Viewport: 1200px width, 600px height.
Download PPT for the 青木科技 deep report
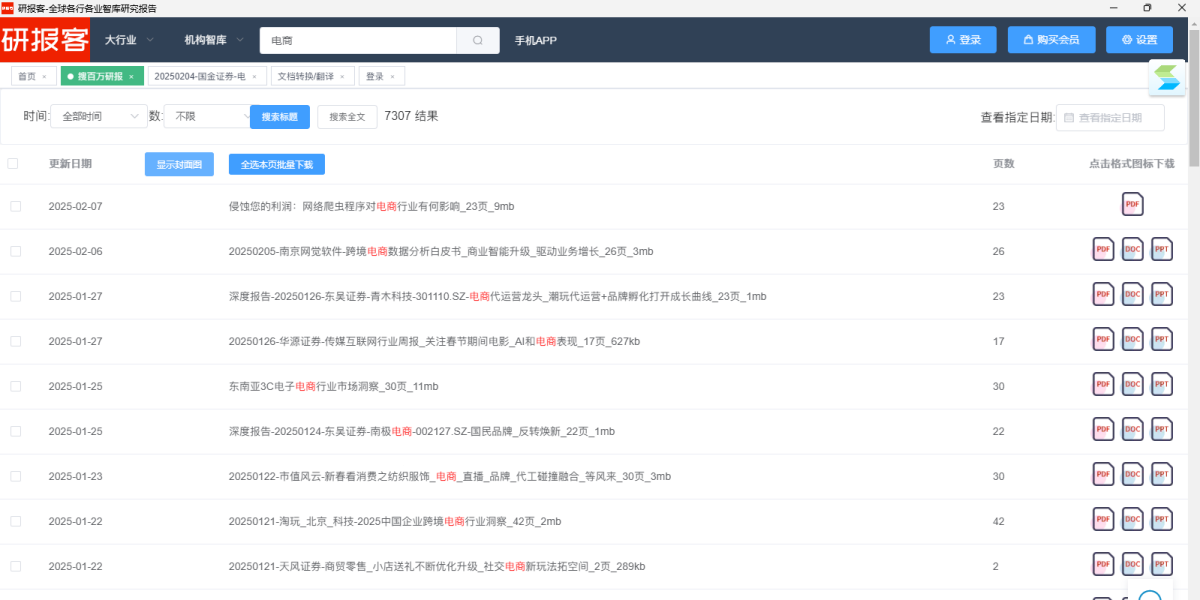(1161, 295)
